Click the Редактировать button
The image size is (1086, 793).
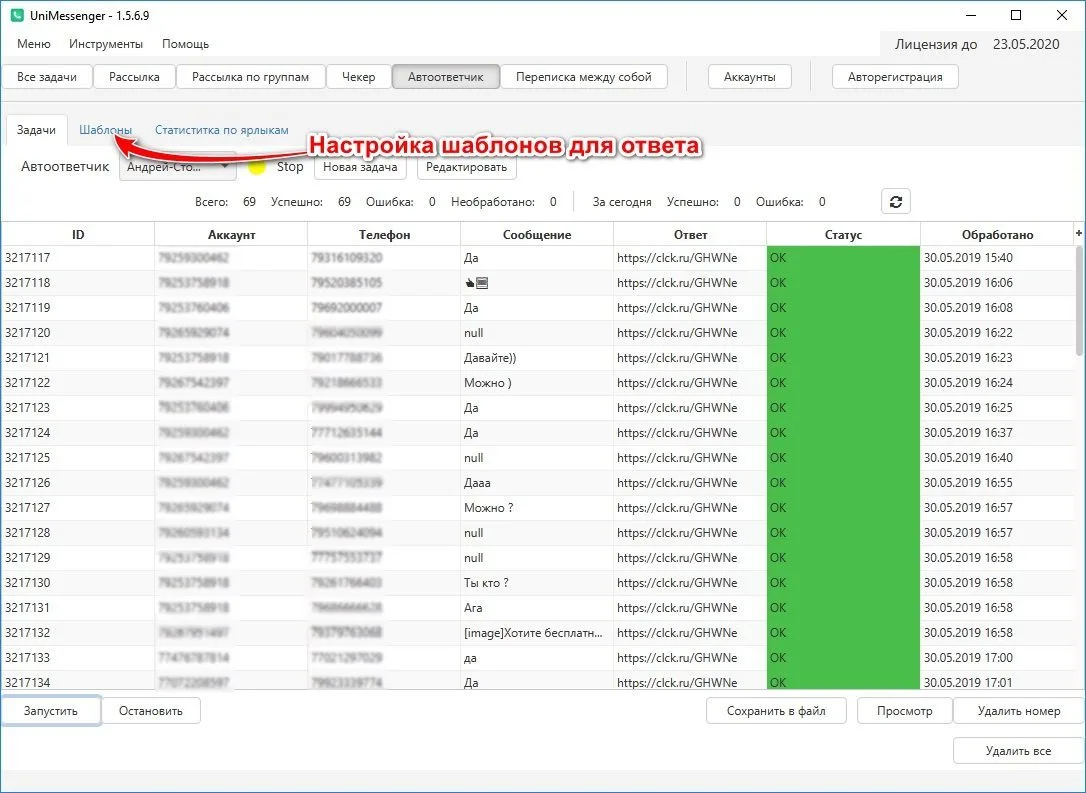tap(466, 167)
